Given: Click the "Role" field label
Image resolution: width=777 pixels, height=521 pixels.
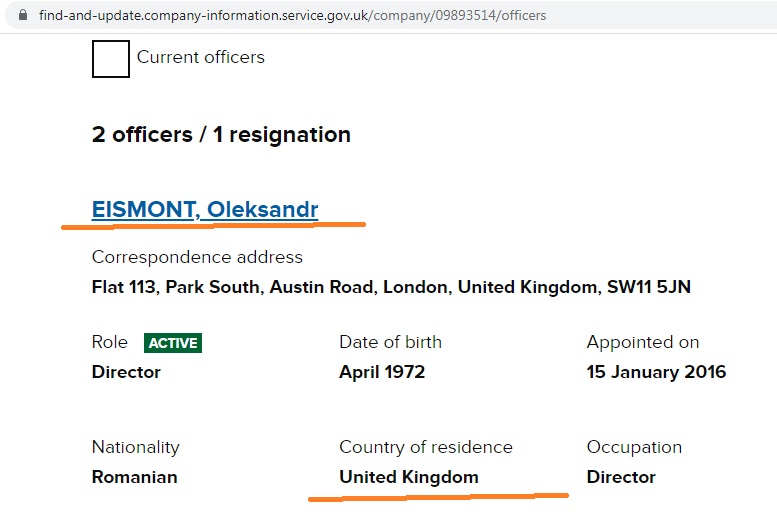Looking at the screenshot, I should (x=110, y=342).
